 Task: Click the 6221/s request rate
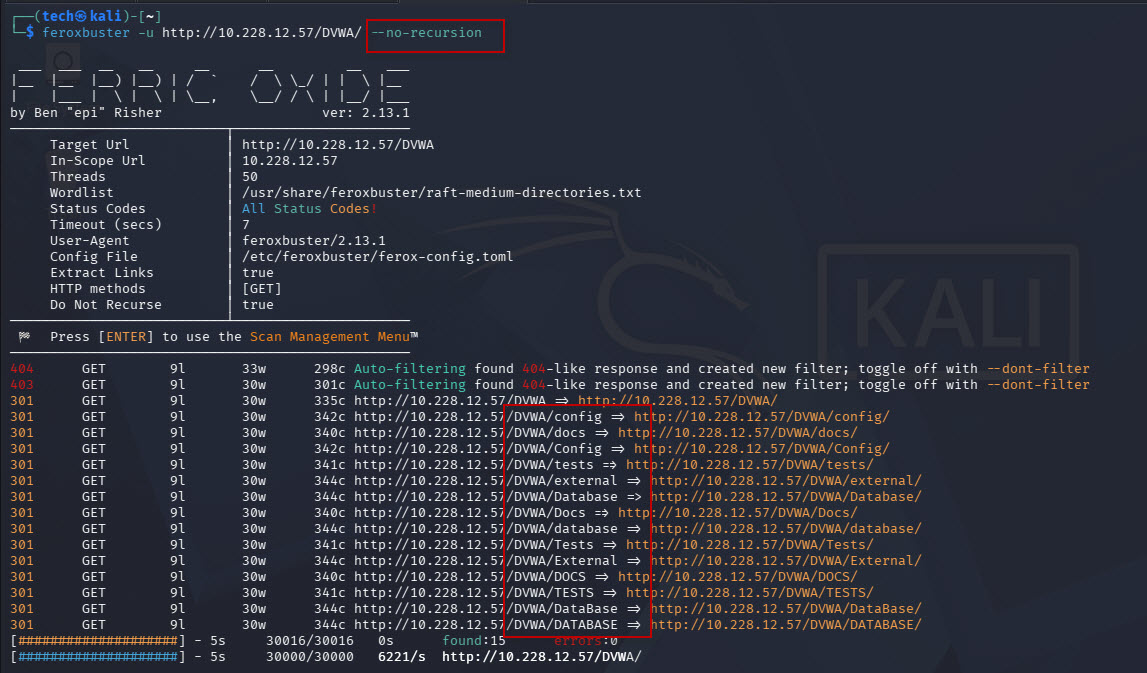pyautogui.click(x=402, y=657)
